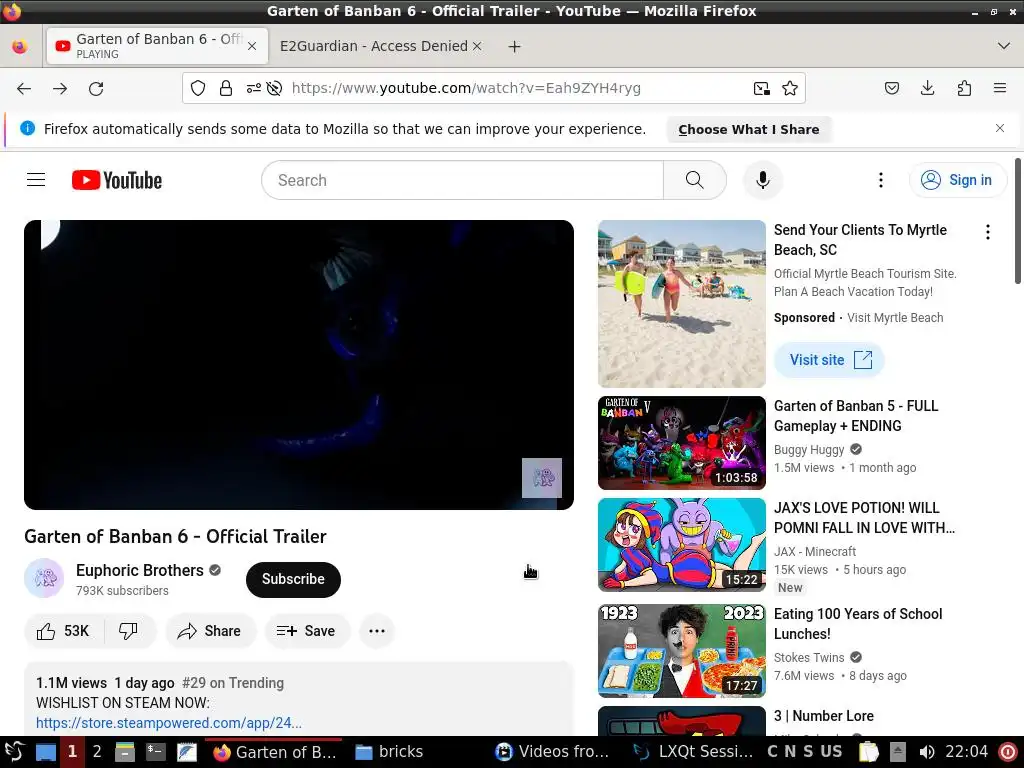Run the YouTube search magnifier button
The height and width of the screenshot is (768, 1024).
coord(695,180)
